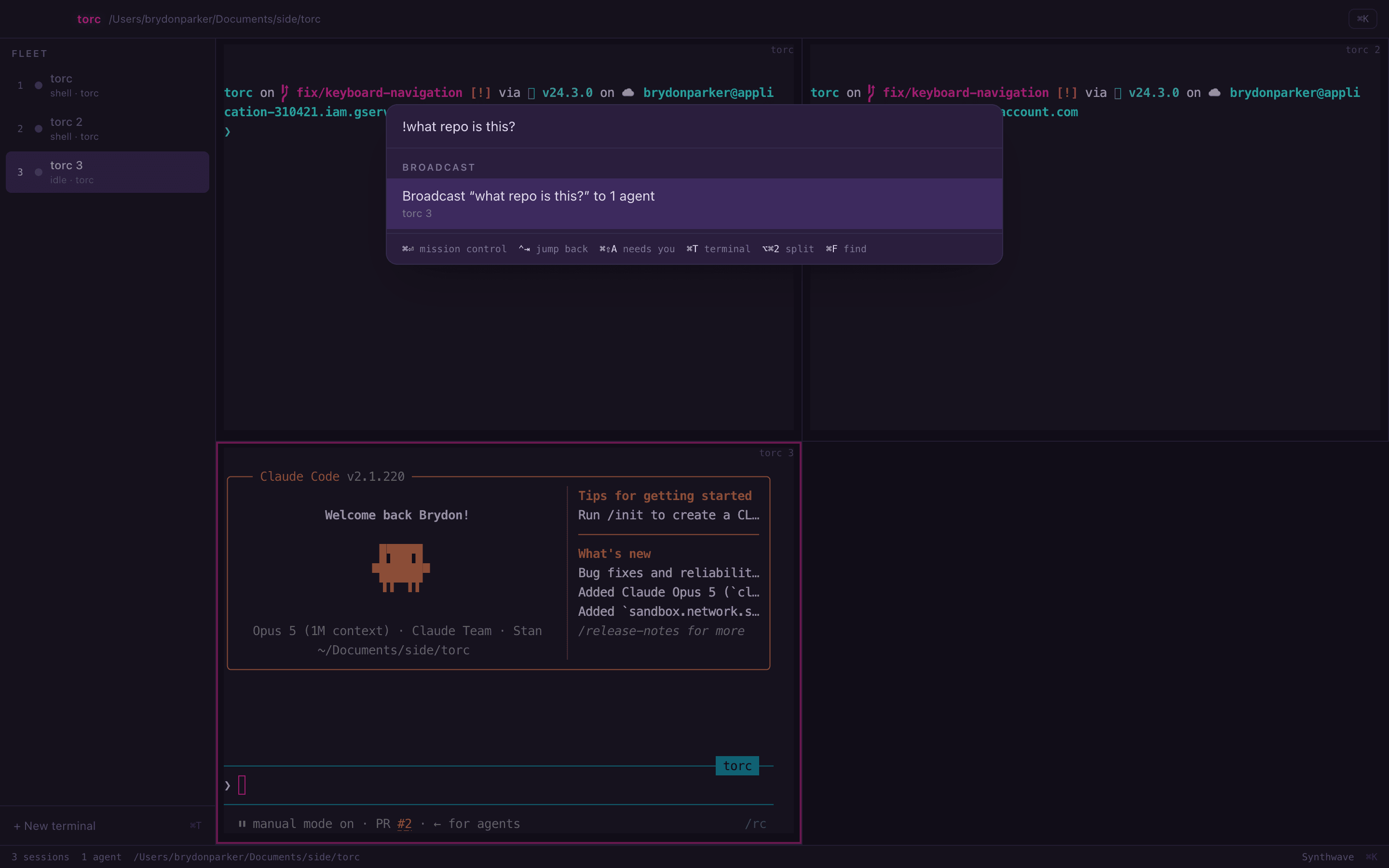Click the BROADCAST section label in palette
Viewport: 1389px width, 868px height.
[438, 167]
